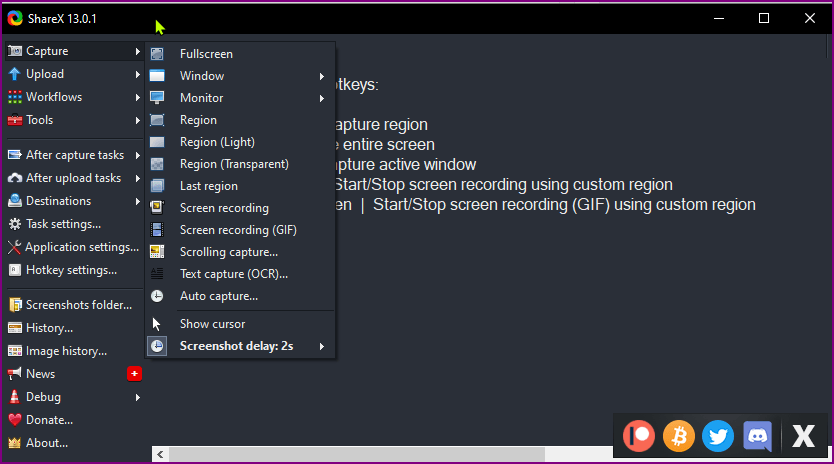Click the Task settings gear icon

click(14, 224)
